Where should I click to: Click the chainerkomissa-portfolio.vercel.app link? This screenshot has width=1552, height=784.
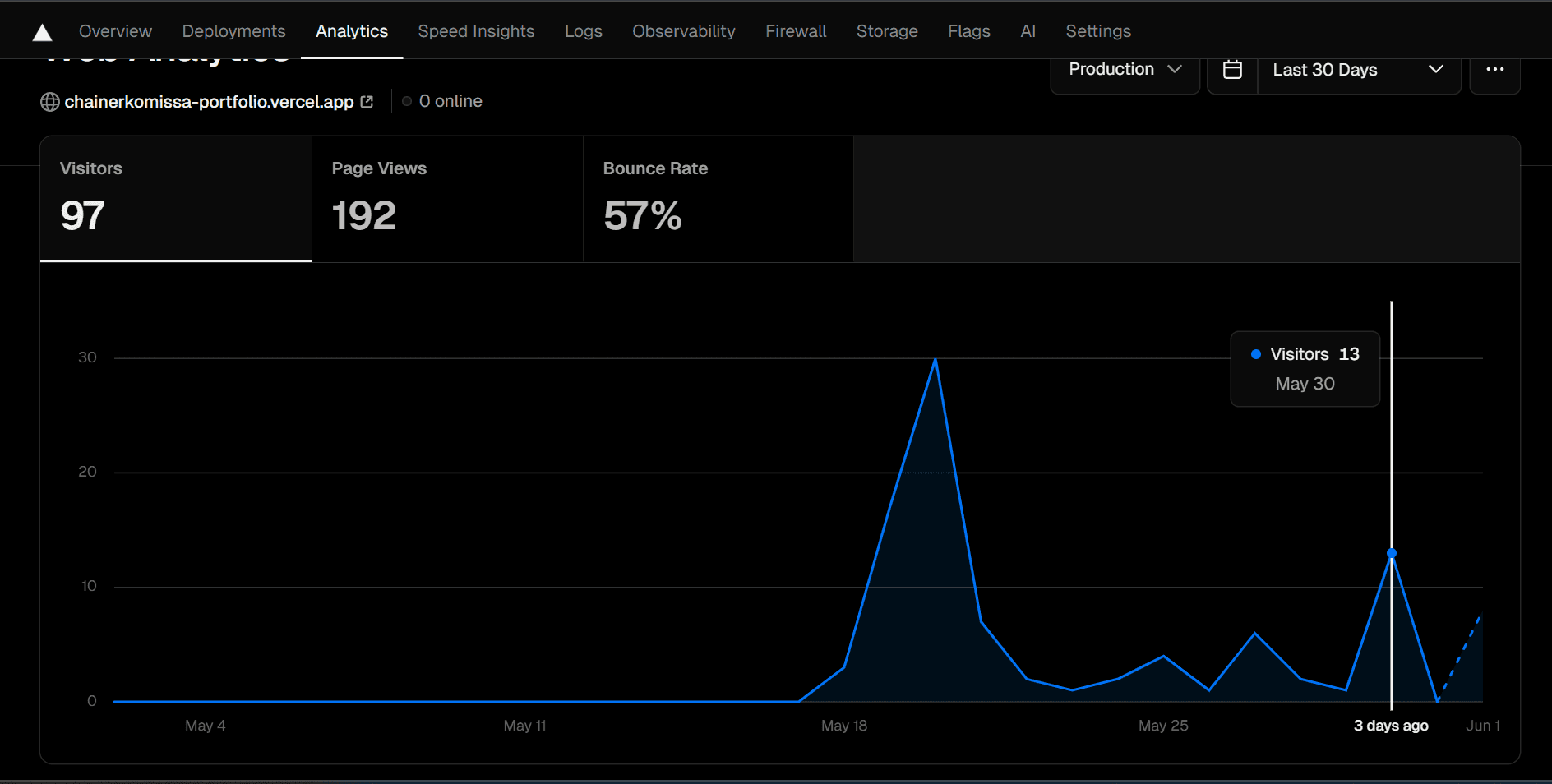pos(209,101)
